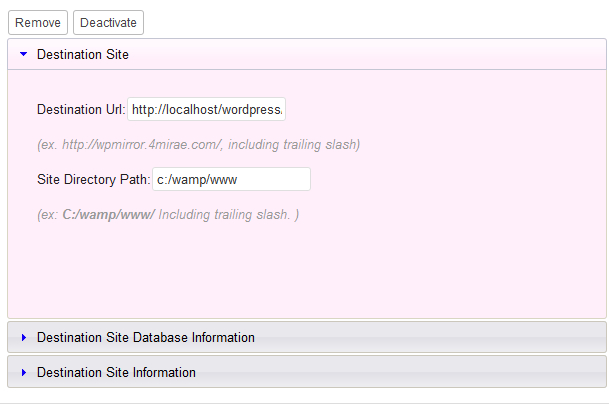
Task: Expand the Destination Site Information arrow icon
Action: coord(23,372)
